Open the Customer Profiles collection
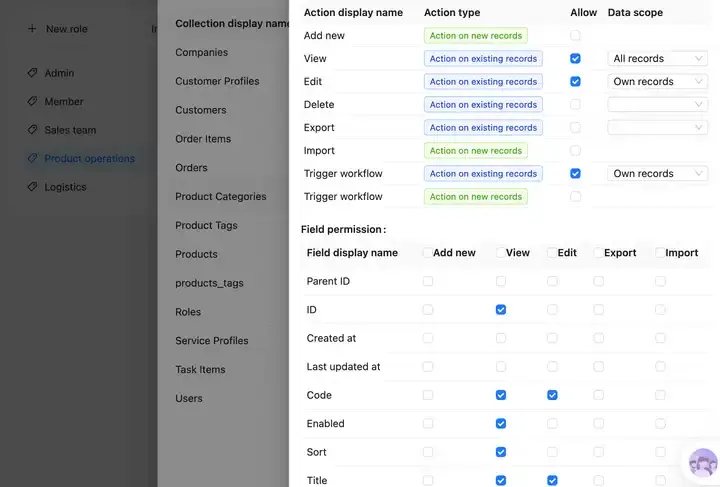The image size is (720, 487). click(217, 81)
